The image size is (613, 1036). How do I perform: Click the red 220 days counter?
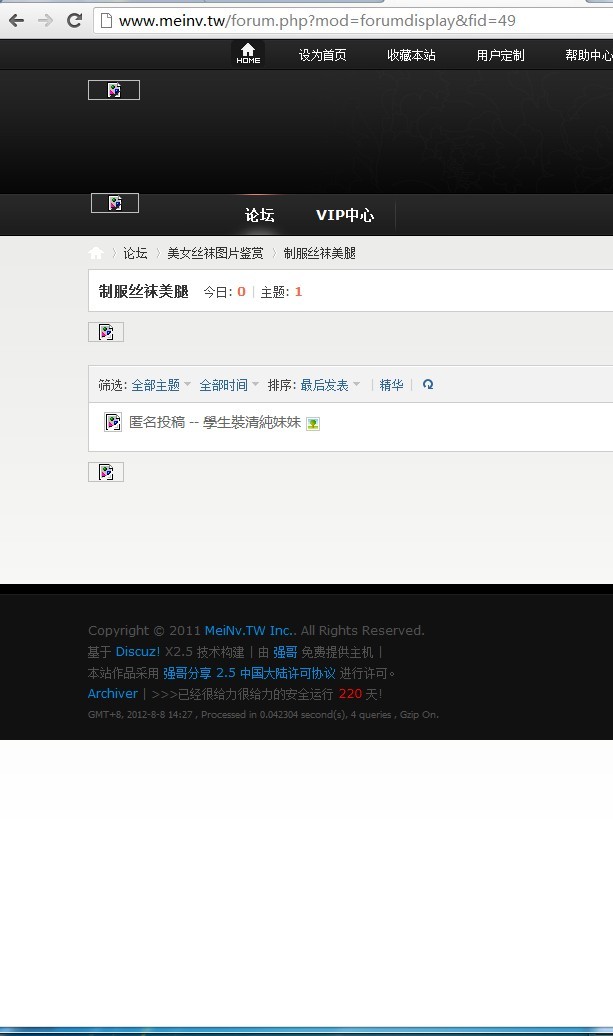350,694
